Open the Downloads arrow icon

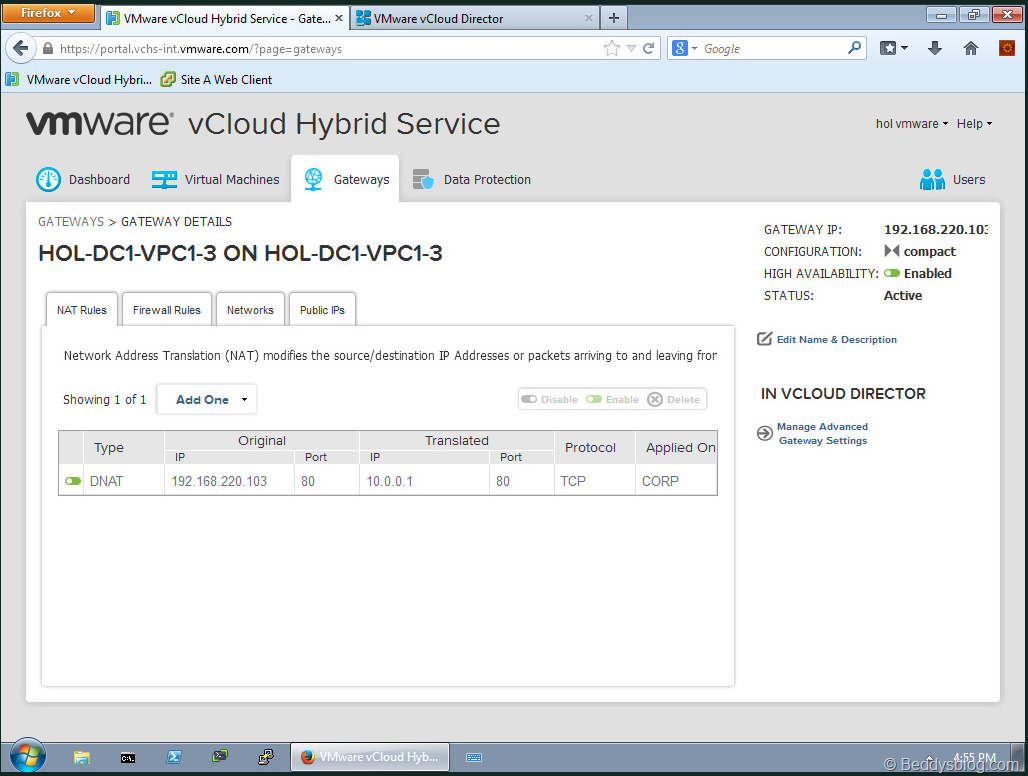(935, 48)
